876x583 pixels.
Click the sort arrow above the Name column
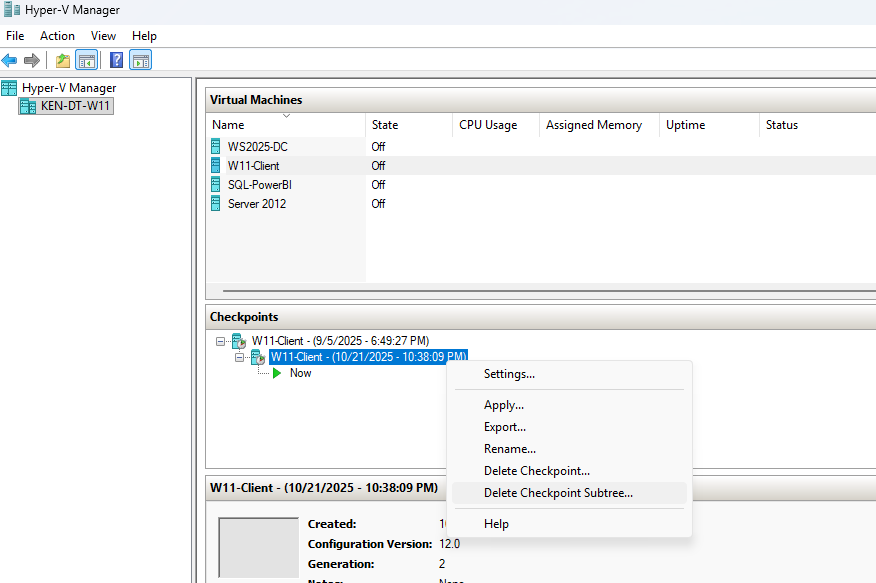(287, 116)
